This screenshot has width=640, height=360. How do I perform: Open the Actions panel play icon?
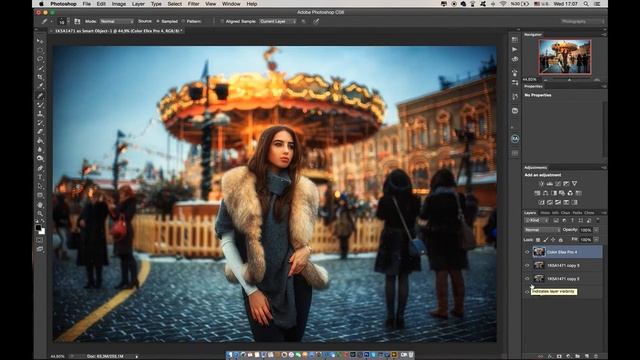515,49
